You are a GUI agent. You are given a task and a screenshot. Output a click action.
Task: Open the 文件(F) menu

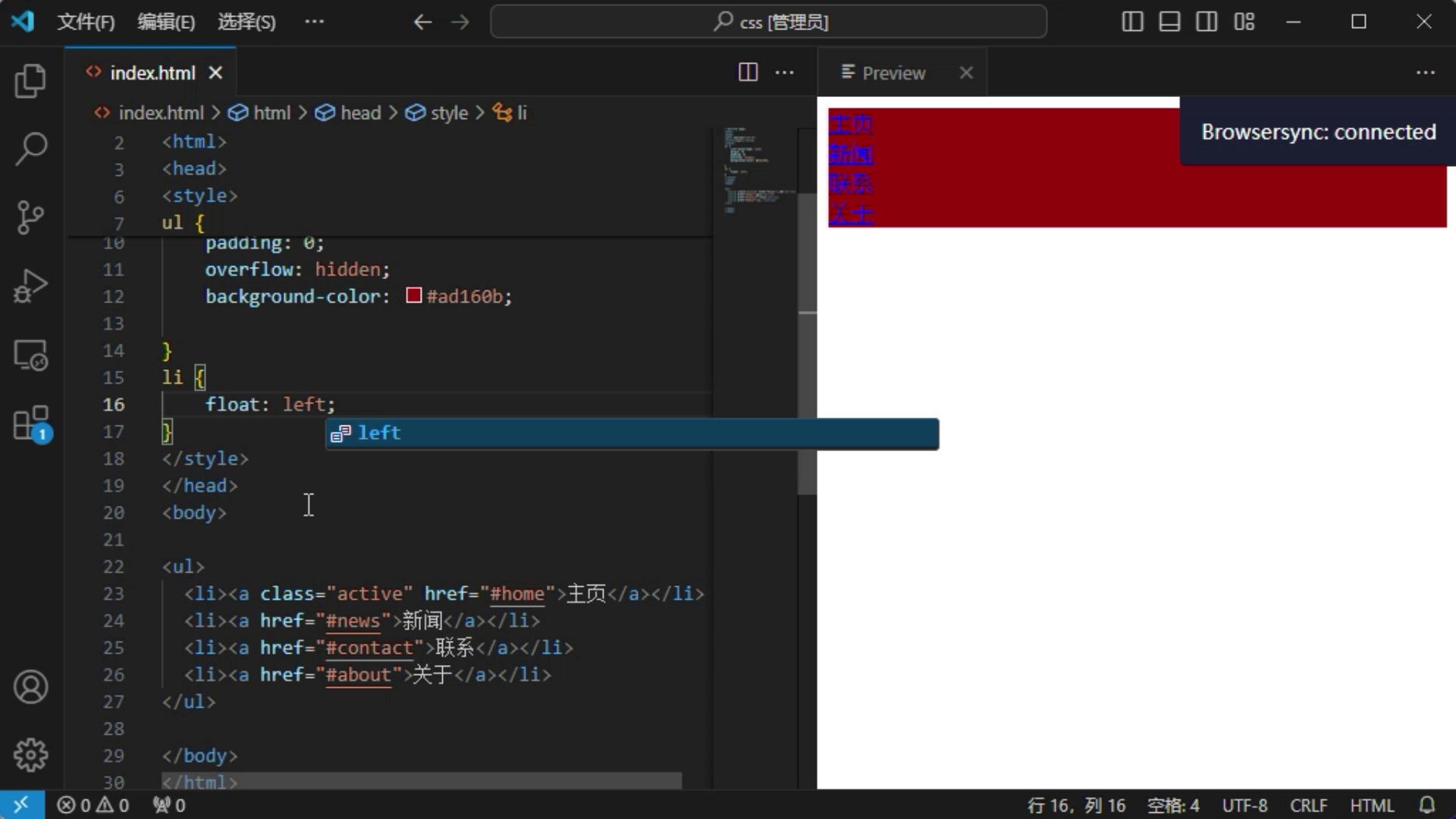click(x=86, y=22)
